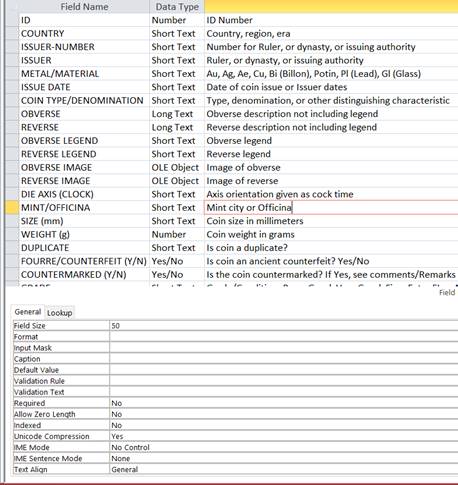Select the COIN TYPE/DENOMINATION field name
This screenshot has width=458, height=485.
84,100
